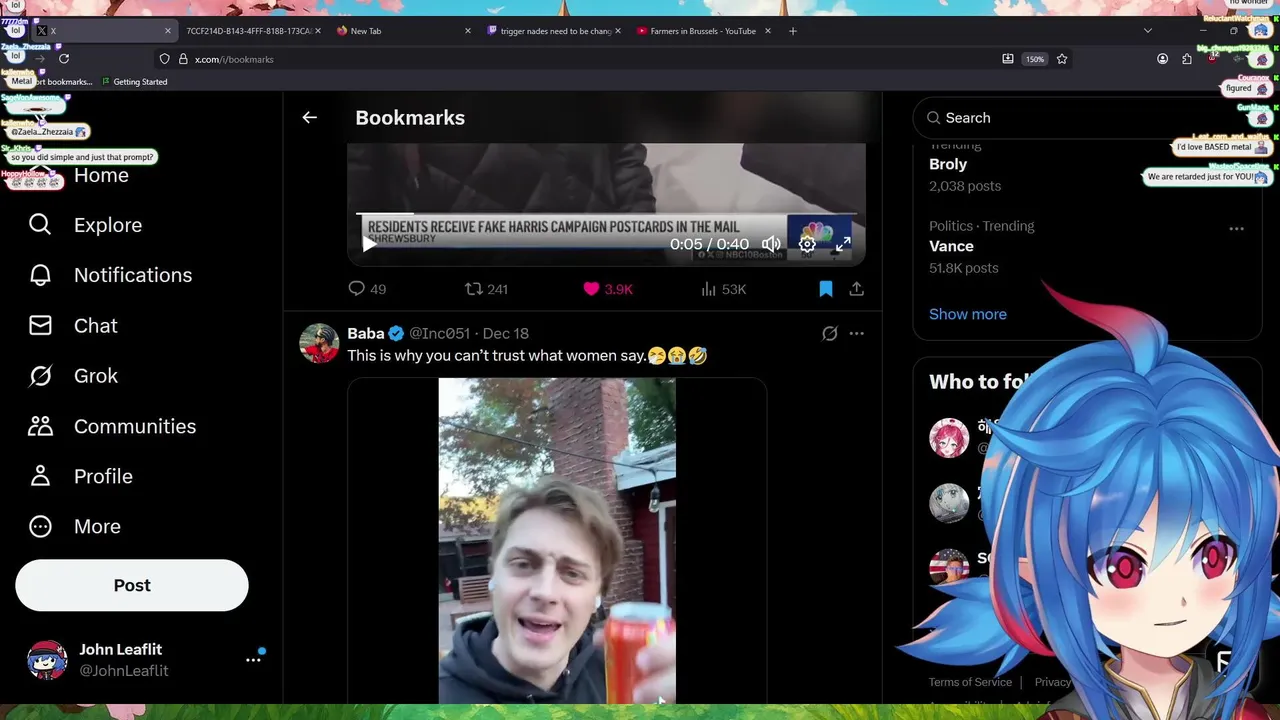View analytics showing 53K views
Screen dimensions: 1280x720
723,289
